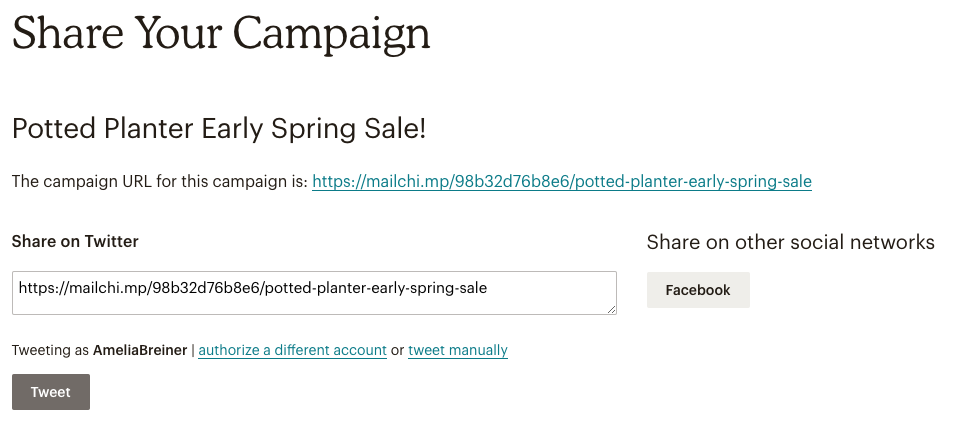Image resolution: width=974 pixels, height=445 pixels.
Task: Click "Share on other social networks" heading
Action: click(790, 242)
